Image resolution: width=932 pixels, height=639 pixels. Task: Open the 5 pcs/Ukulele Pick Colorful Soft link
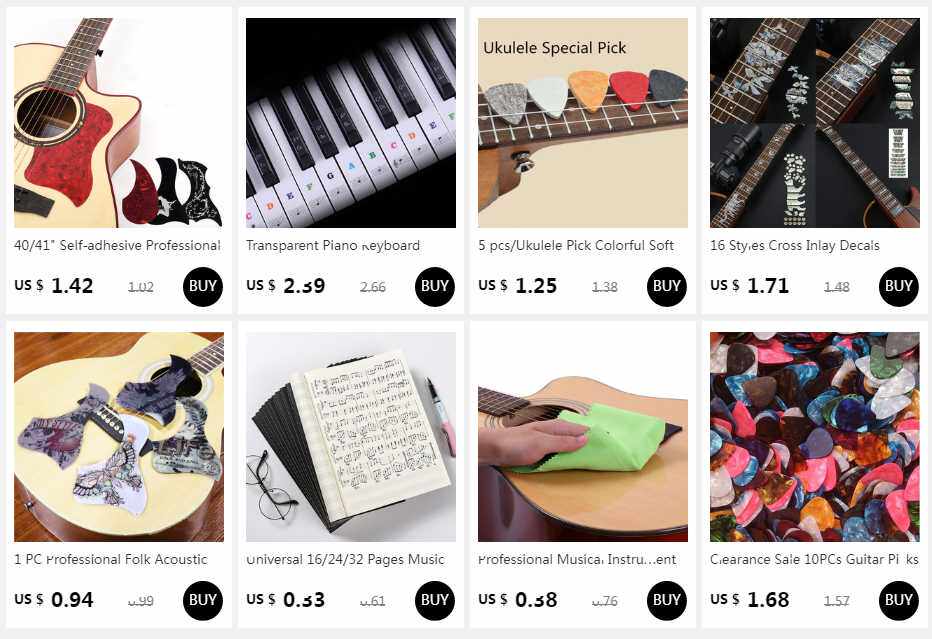[x=576, y=245]
